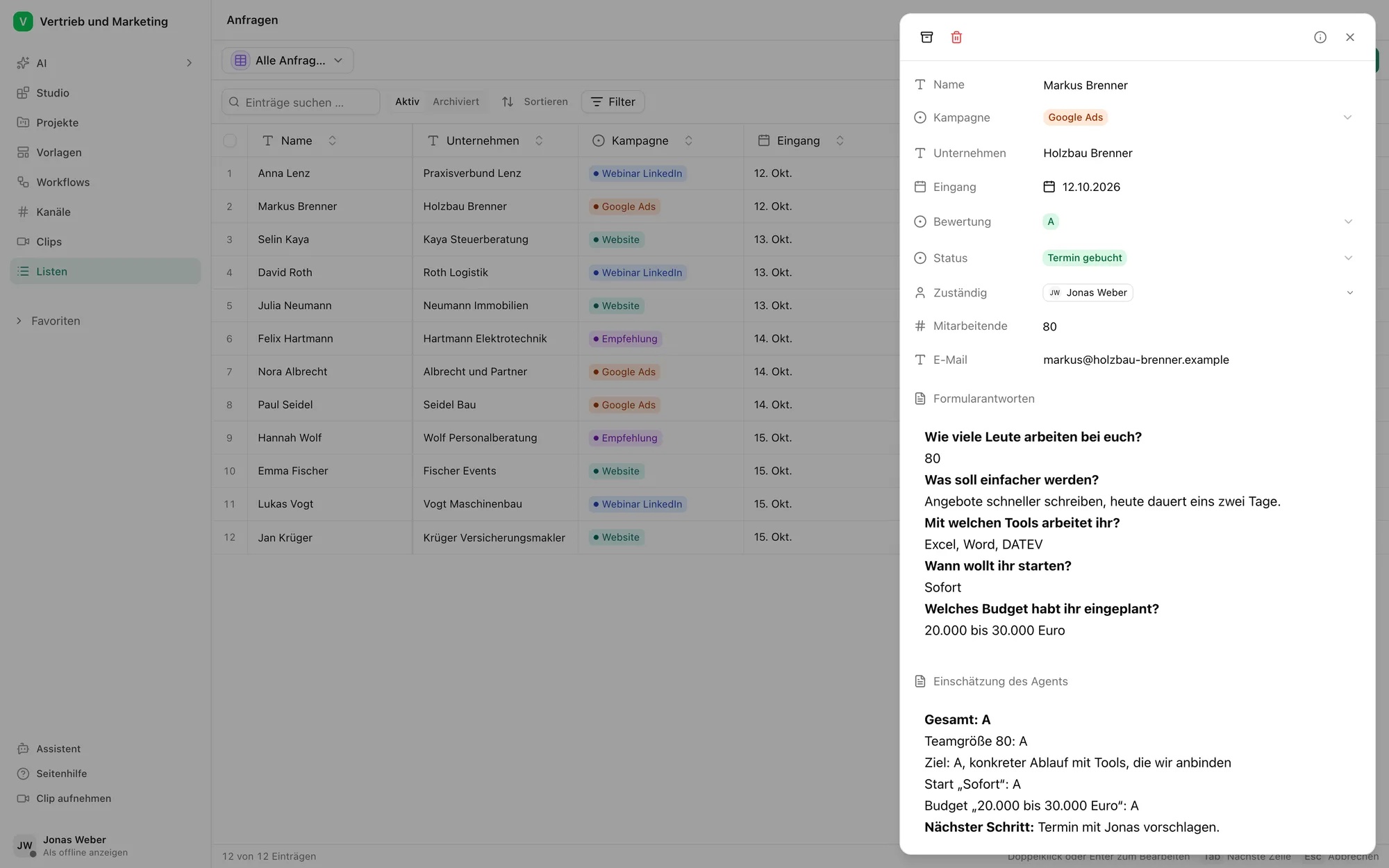The image size is (1389, 868).
Task: Open Vorlagen in the sidebar
Action: (105, 153)
